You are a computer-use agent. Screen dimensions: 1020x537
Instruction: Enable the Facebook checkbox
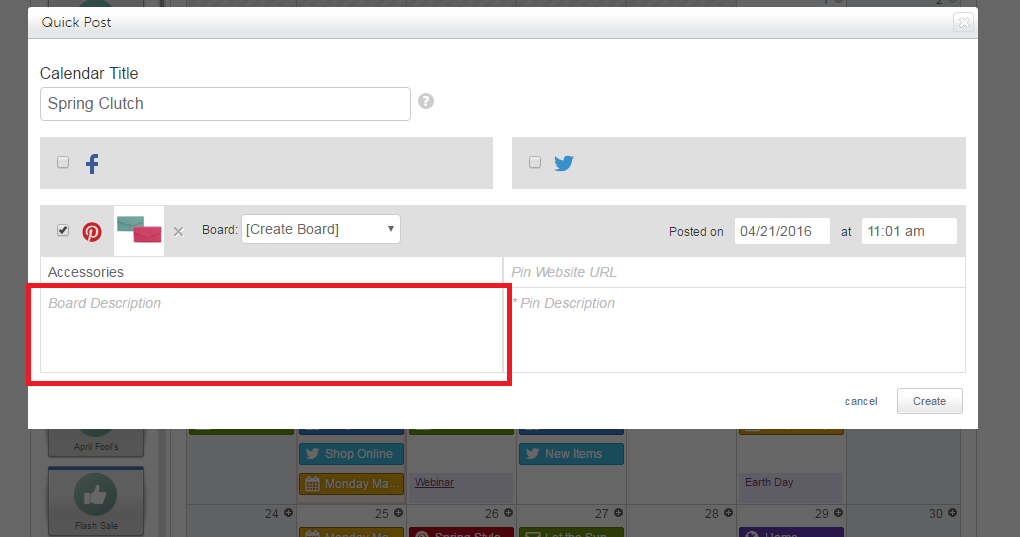63,162
